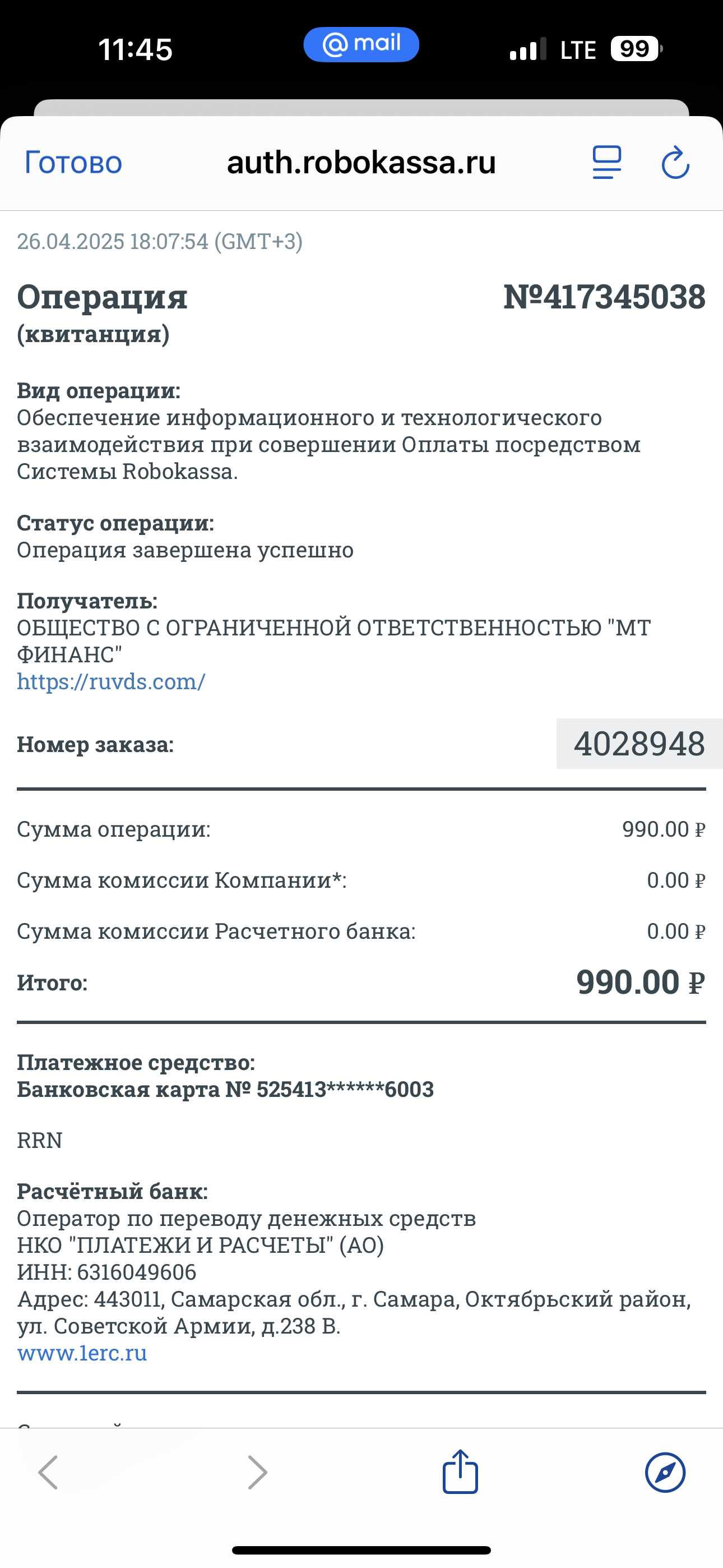723x1568 pixels.
Task: Go forward with the right arrow
Action: pos(257,1473)
